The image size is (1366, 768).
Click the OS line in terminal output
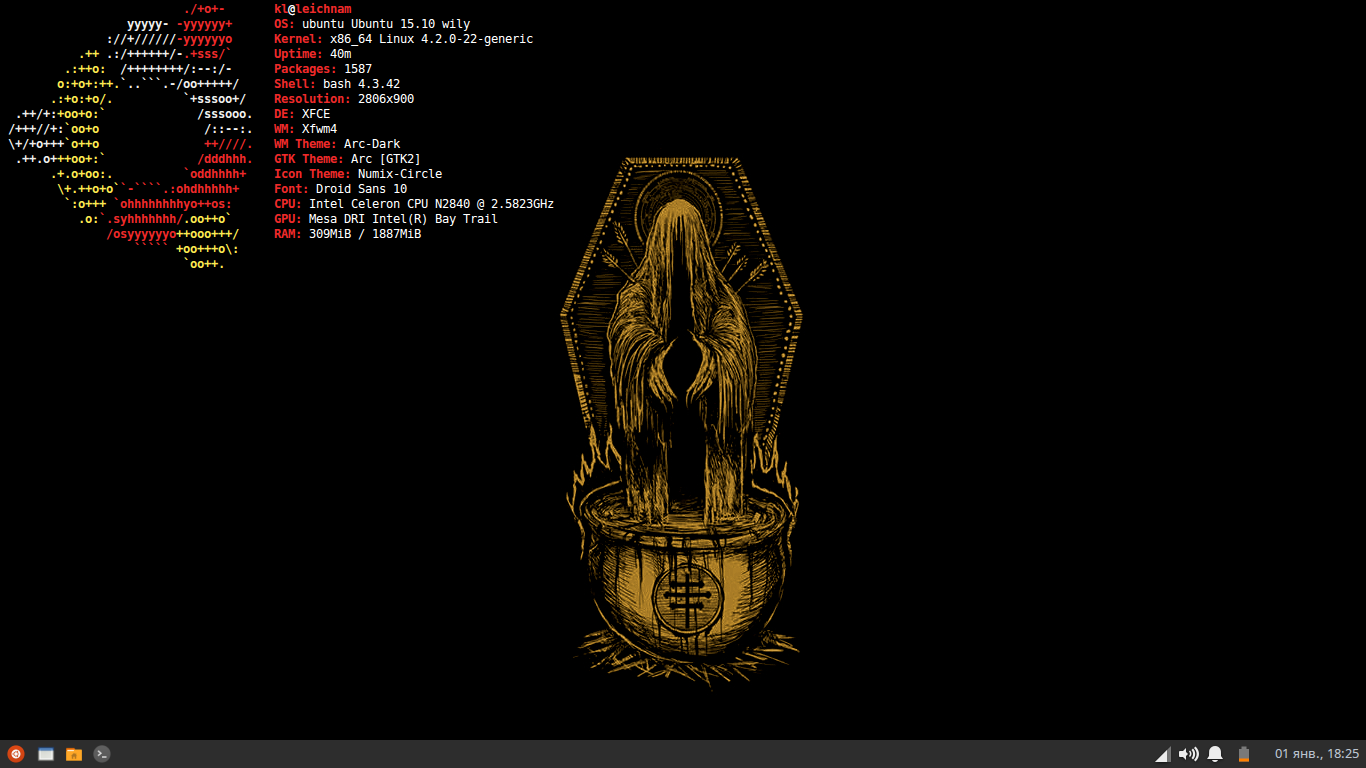click(x=372, y=24)
